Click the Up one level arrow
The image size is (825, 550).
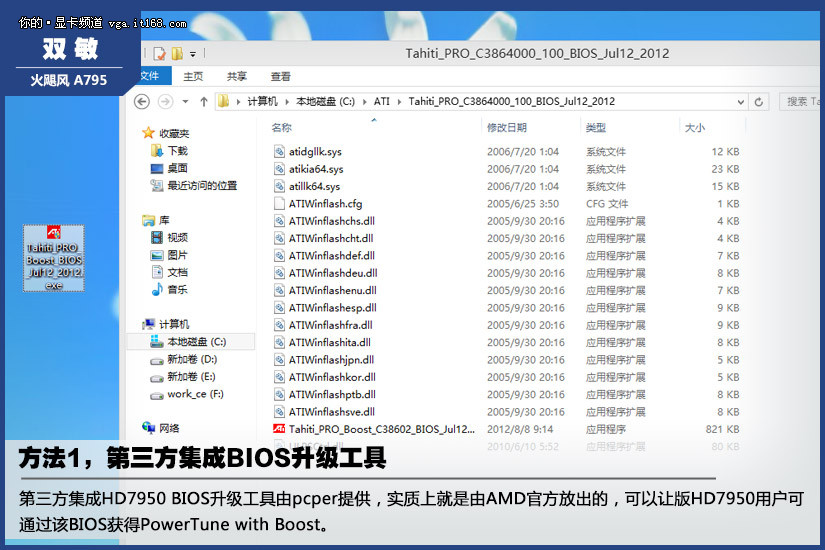coord(204,102)
